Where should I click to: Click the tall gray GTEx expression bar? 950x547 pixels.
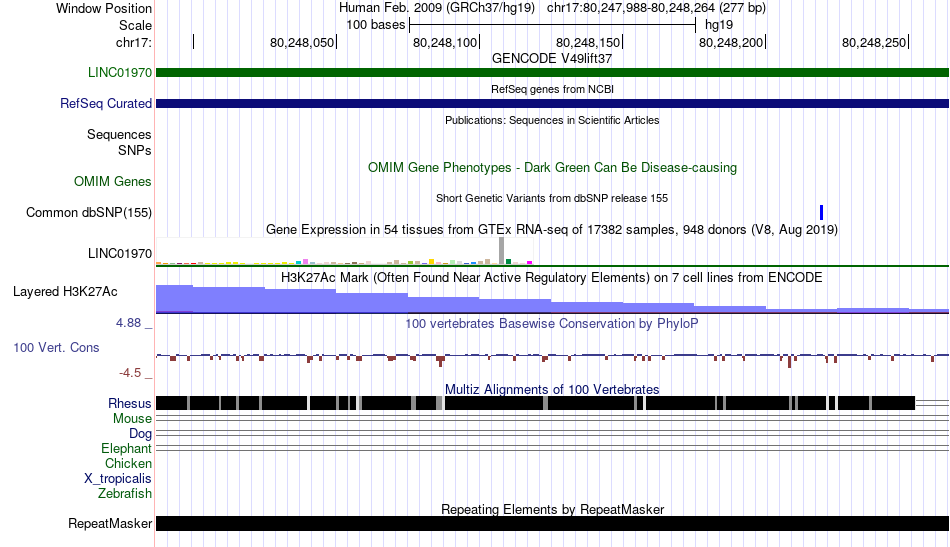pos(502,251)
